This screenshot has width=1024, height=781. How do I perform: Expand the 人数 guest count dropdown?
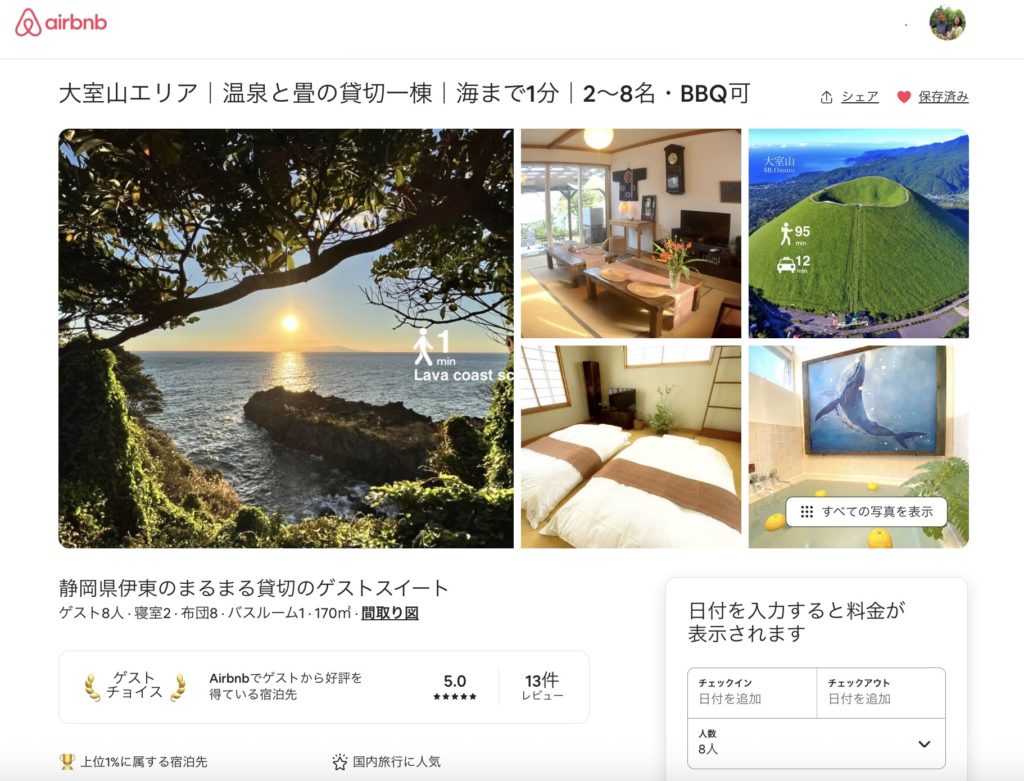[x=816, y=744]
